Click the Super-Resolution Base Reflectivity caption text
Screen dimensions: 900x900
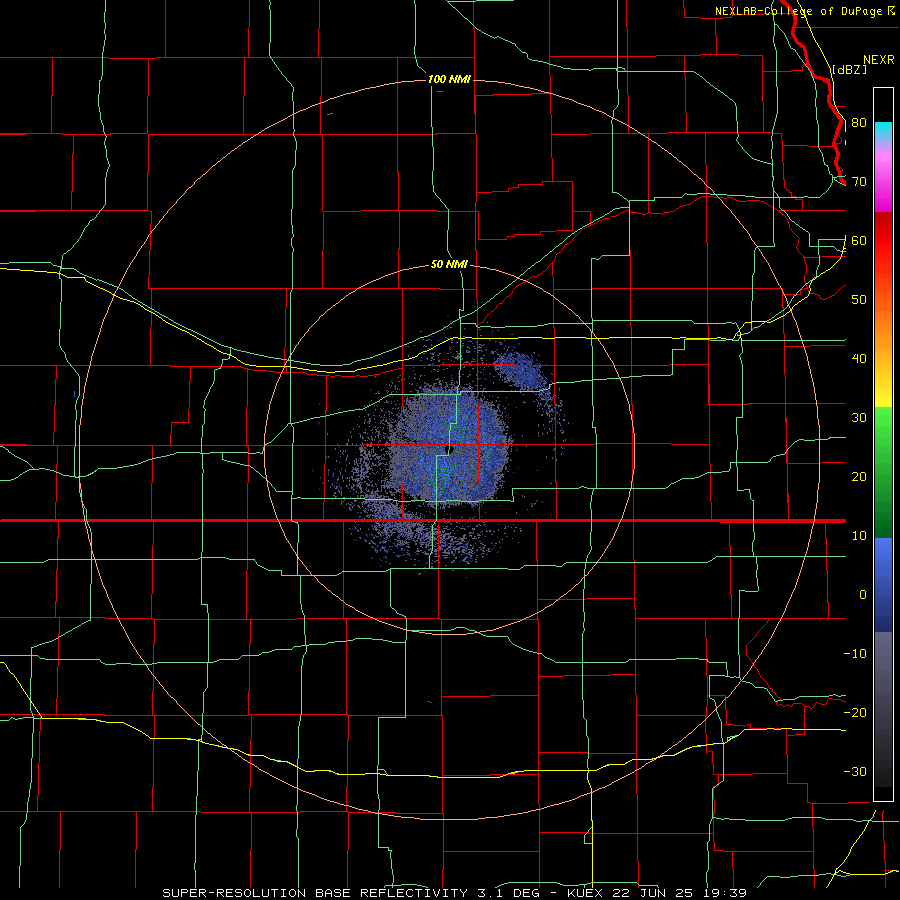[455, 893]
